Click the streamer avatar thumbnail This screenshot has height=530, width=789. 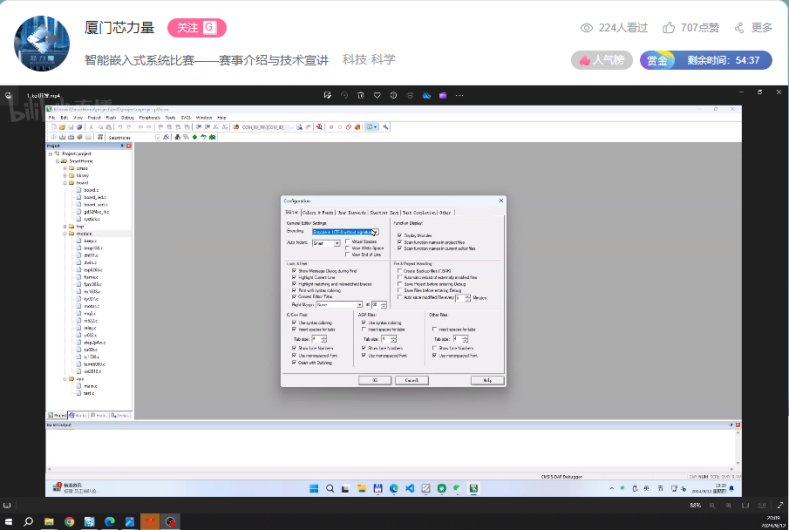[x=42, y=43]
